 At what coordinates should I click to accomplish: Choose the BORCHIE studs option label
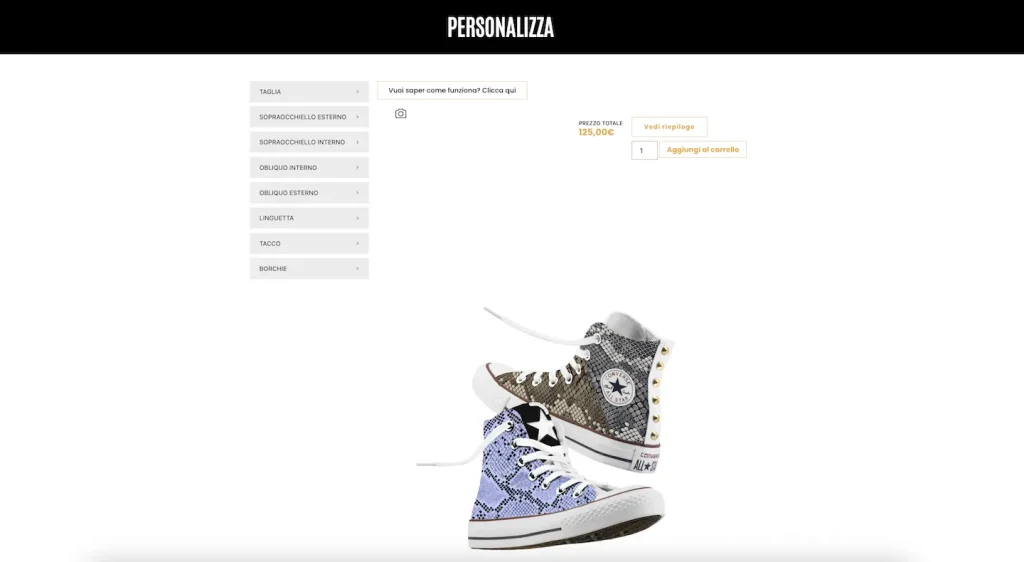tap(273, 268)
